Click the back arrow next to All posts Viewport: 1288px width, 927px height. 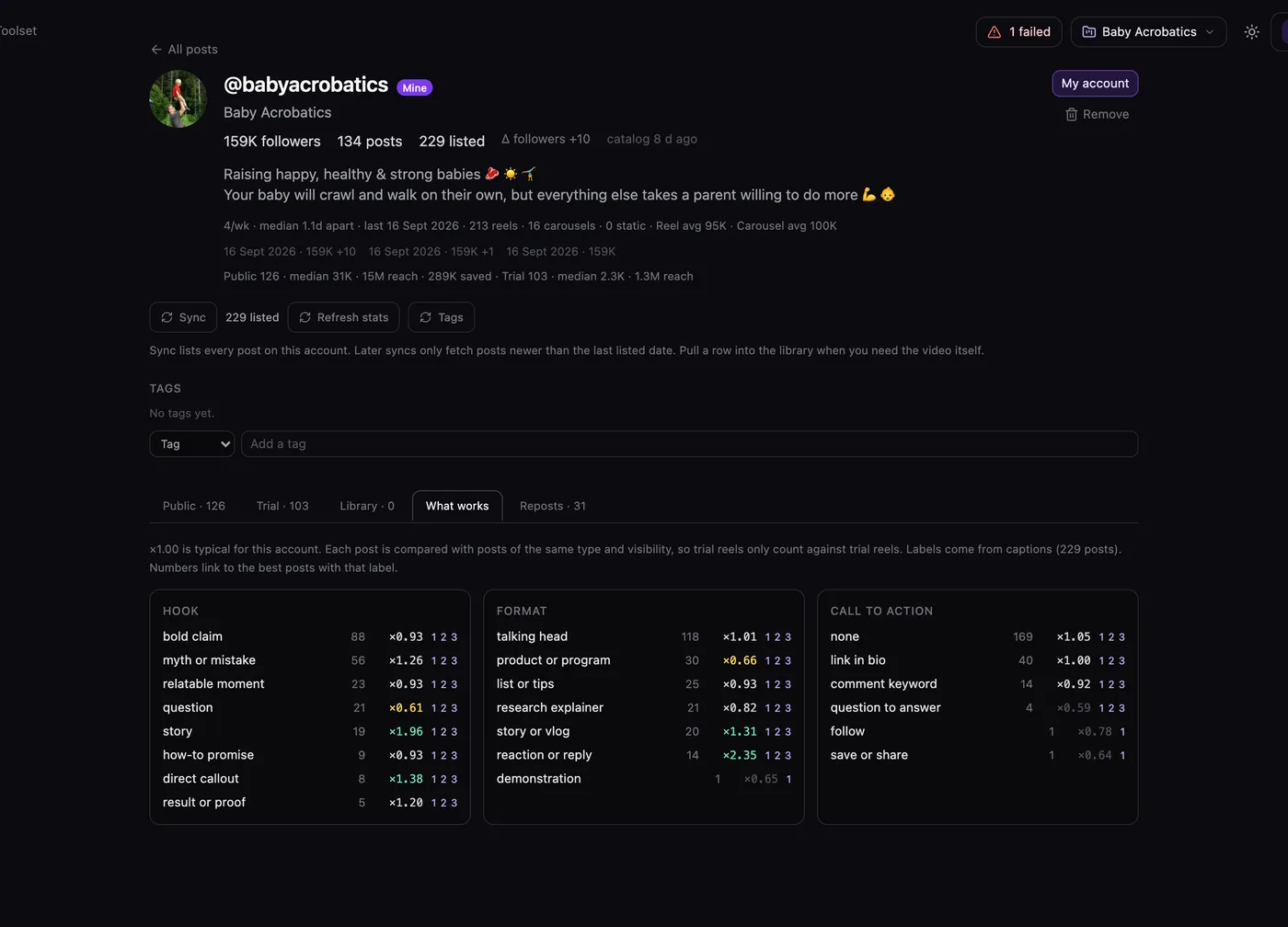coord(156,50)
